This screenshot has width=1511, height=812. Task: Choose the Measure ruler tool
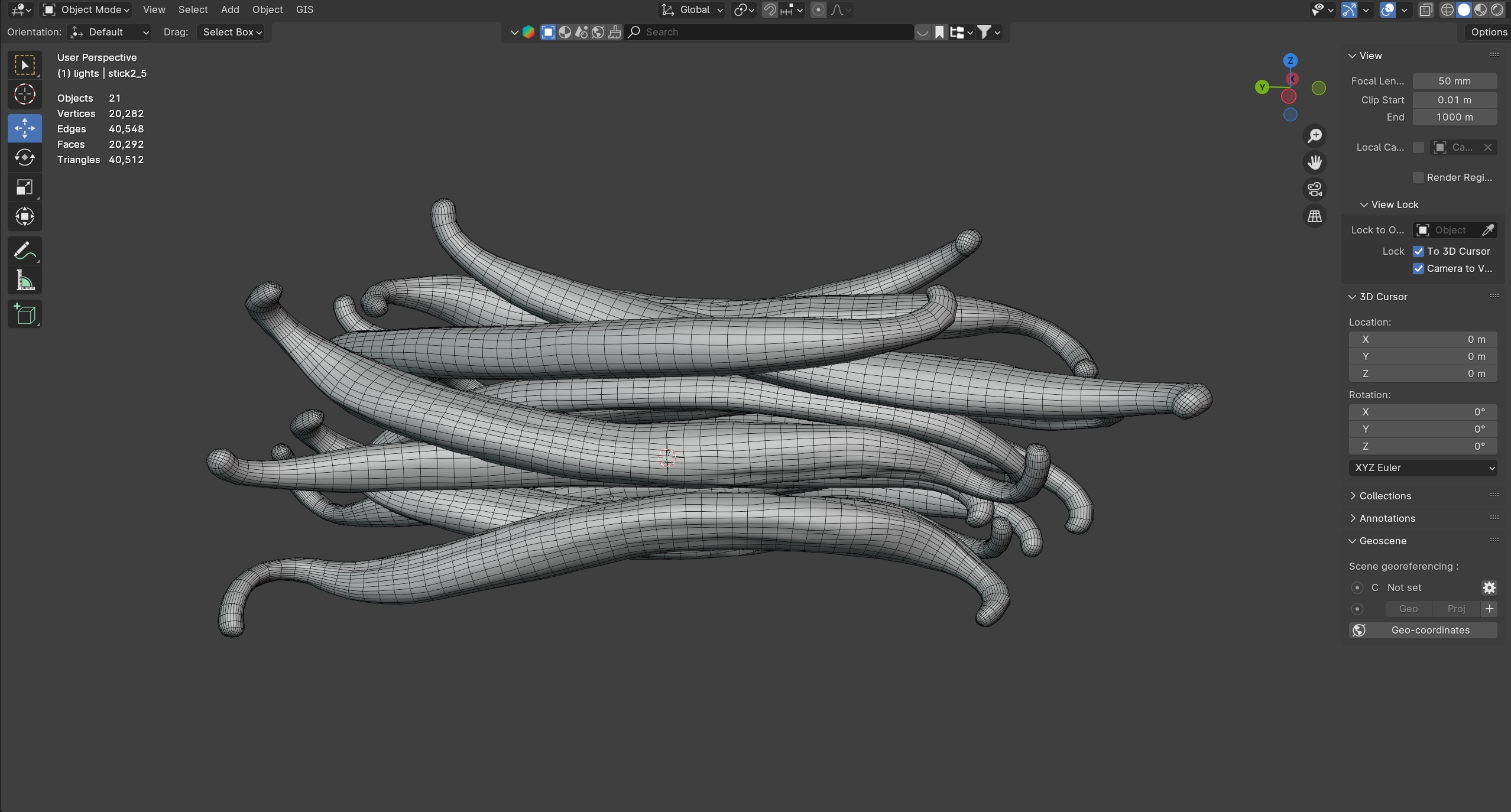tap(25, 281)
